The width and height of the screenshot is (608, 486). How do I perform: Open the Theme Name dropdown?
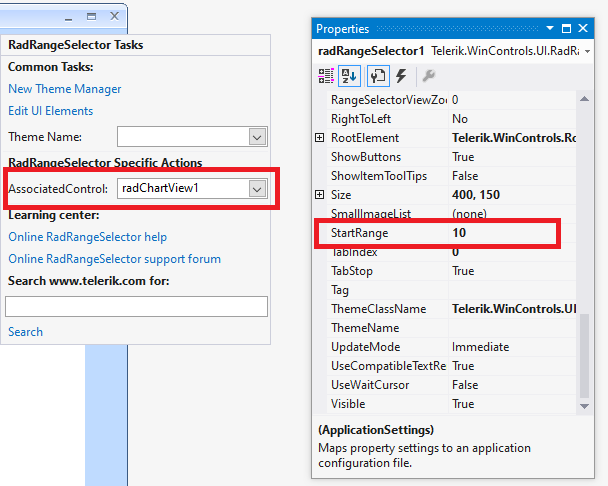point(256,137)
